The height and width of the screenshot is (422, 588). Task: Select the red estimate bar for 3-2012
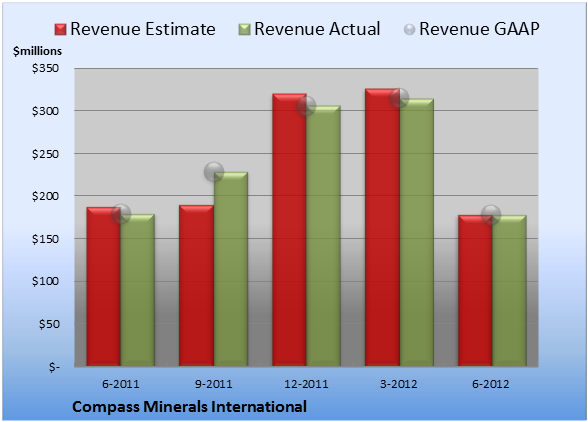click(382, 227)
